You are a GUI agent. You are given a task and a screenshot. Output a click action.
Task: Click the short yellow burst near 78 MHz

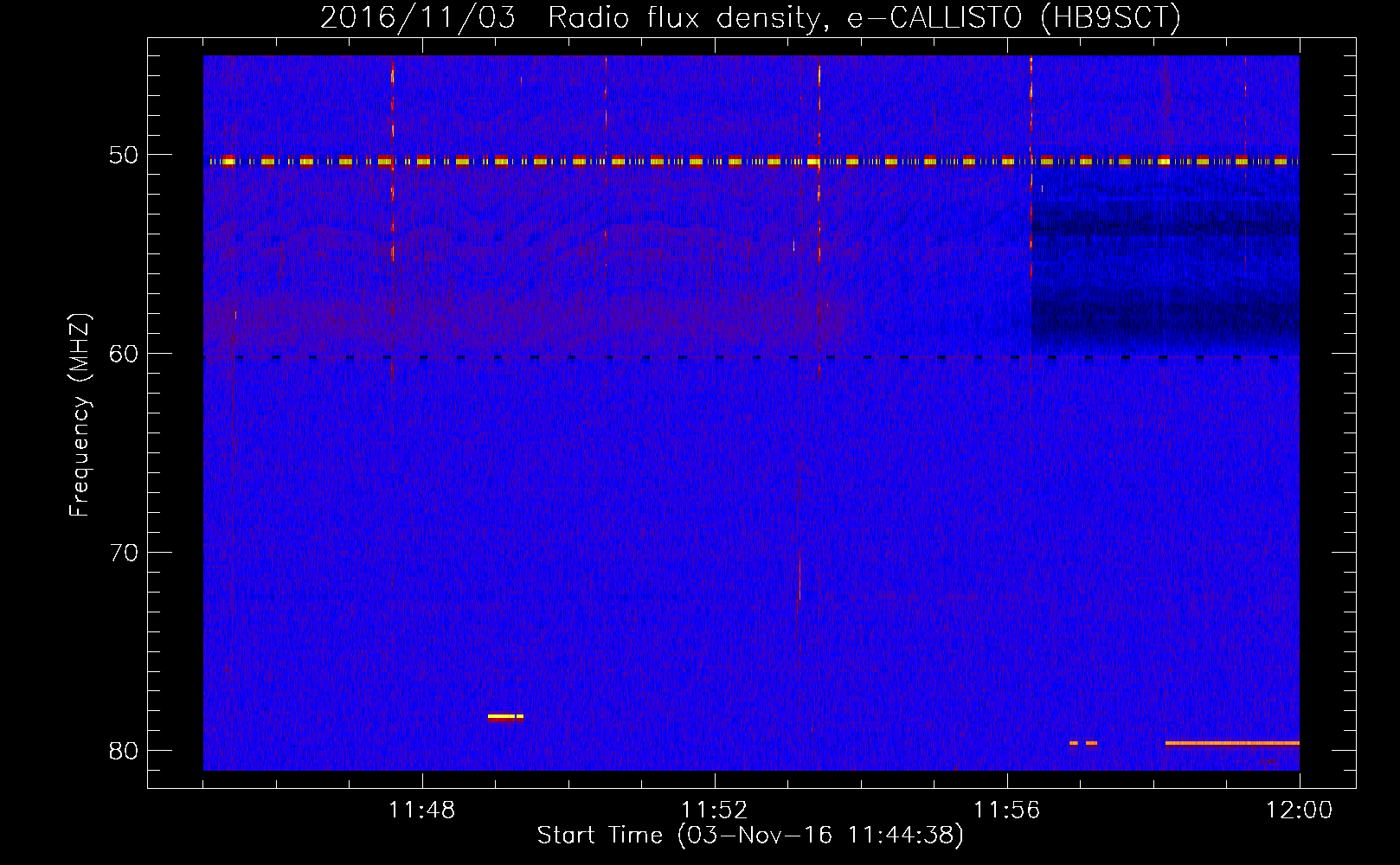pyautogui.click(x=505, y=716)
